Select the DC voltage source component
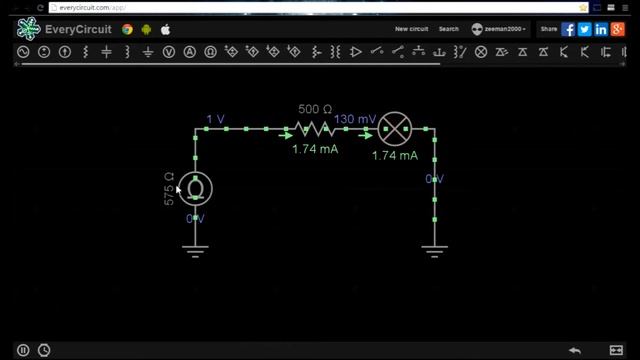 point(44,52)
